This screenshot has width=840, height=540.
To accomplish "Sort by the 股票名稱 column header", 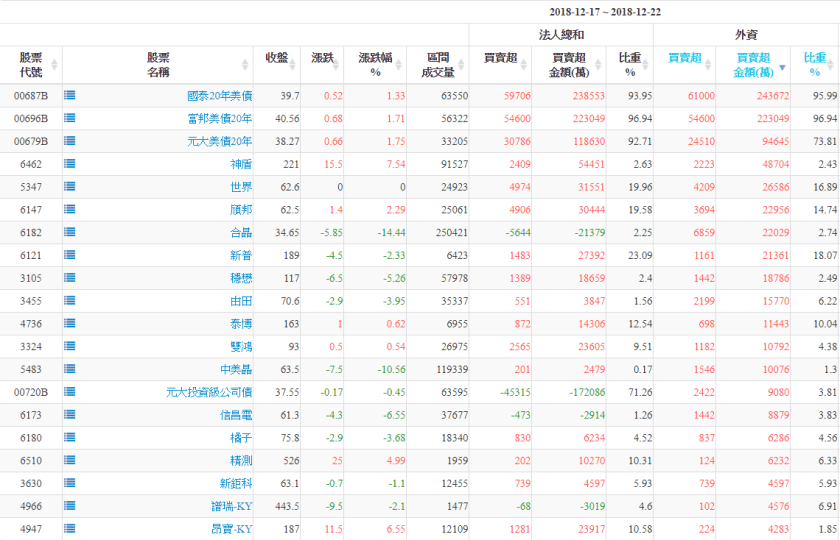I will point(158,65).
